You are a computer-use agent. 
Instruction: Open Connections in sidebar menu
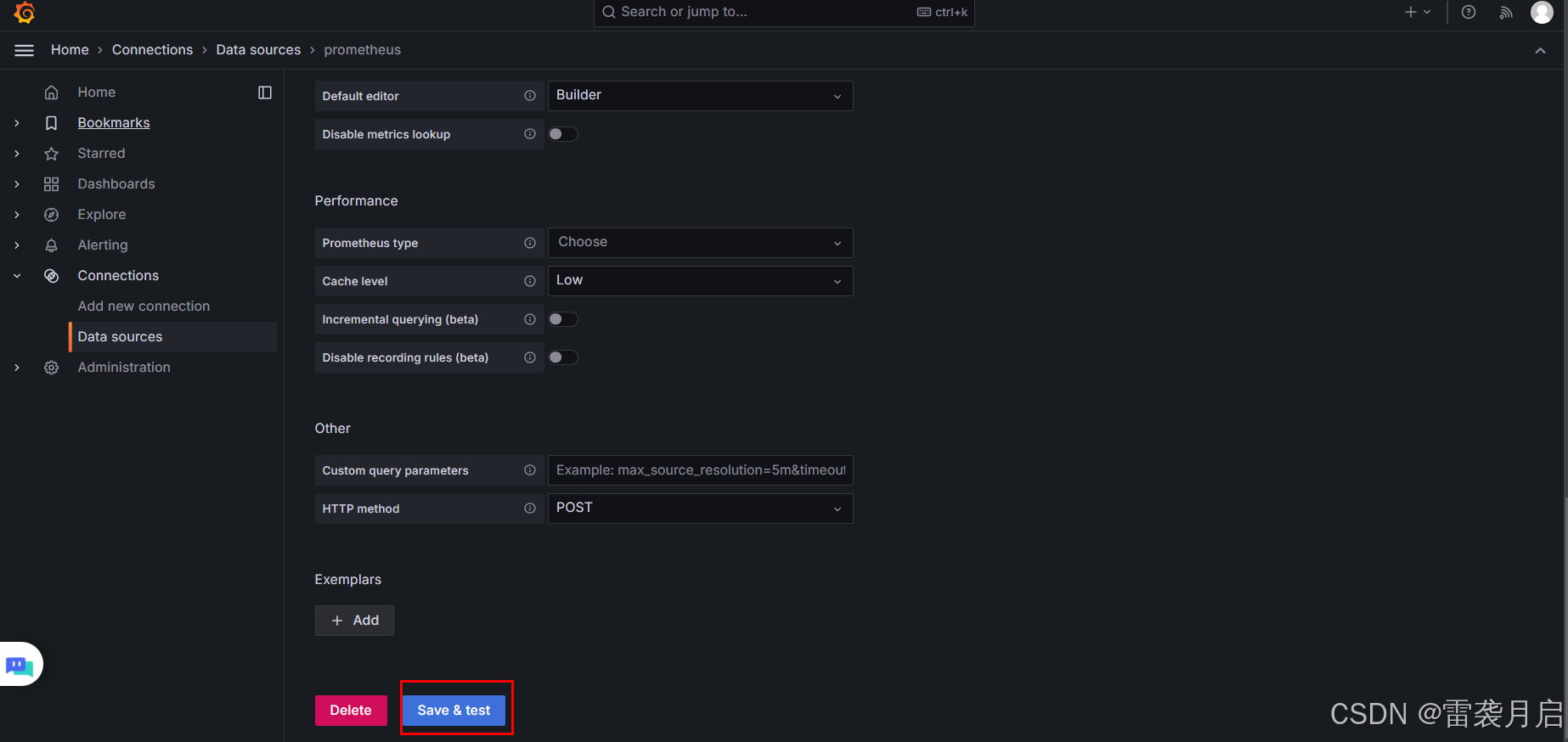click(118, 276)
